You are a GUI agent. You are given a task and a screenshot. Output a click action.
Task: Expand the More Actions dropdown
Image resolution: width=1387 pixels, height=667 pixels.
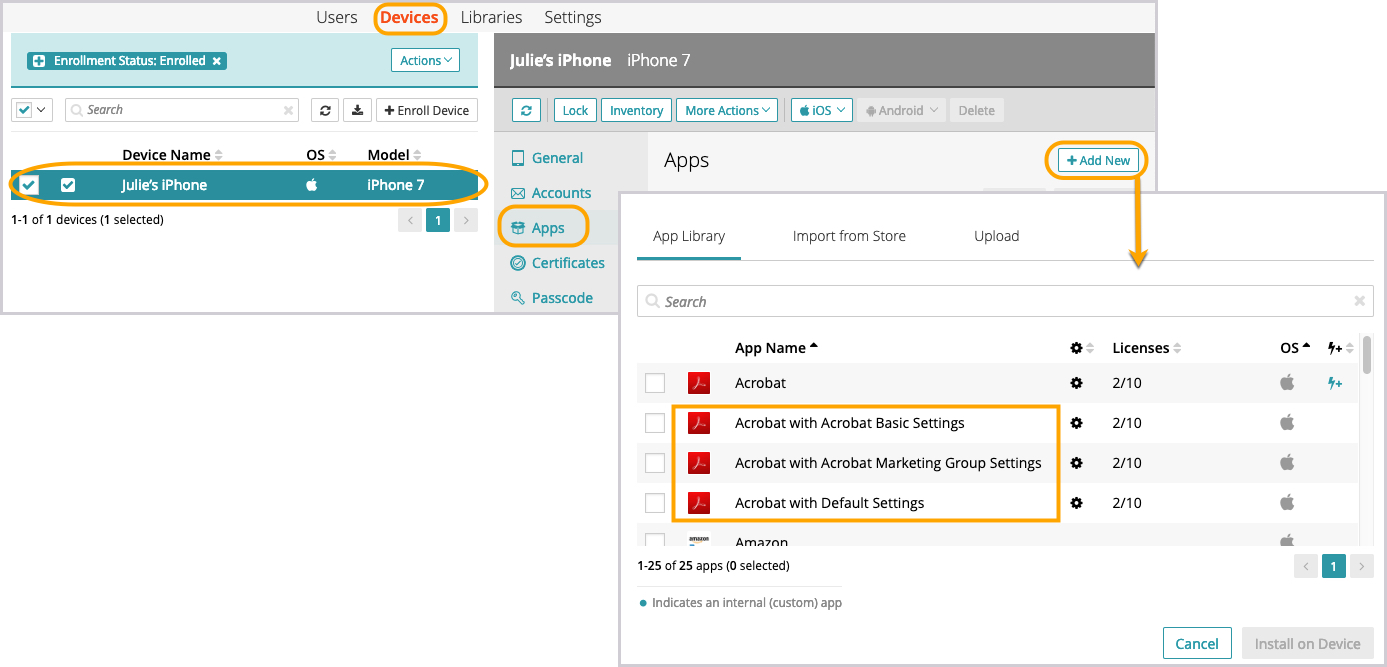[x=727, y=110]
